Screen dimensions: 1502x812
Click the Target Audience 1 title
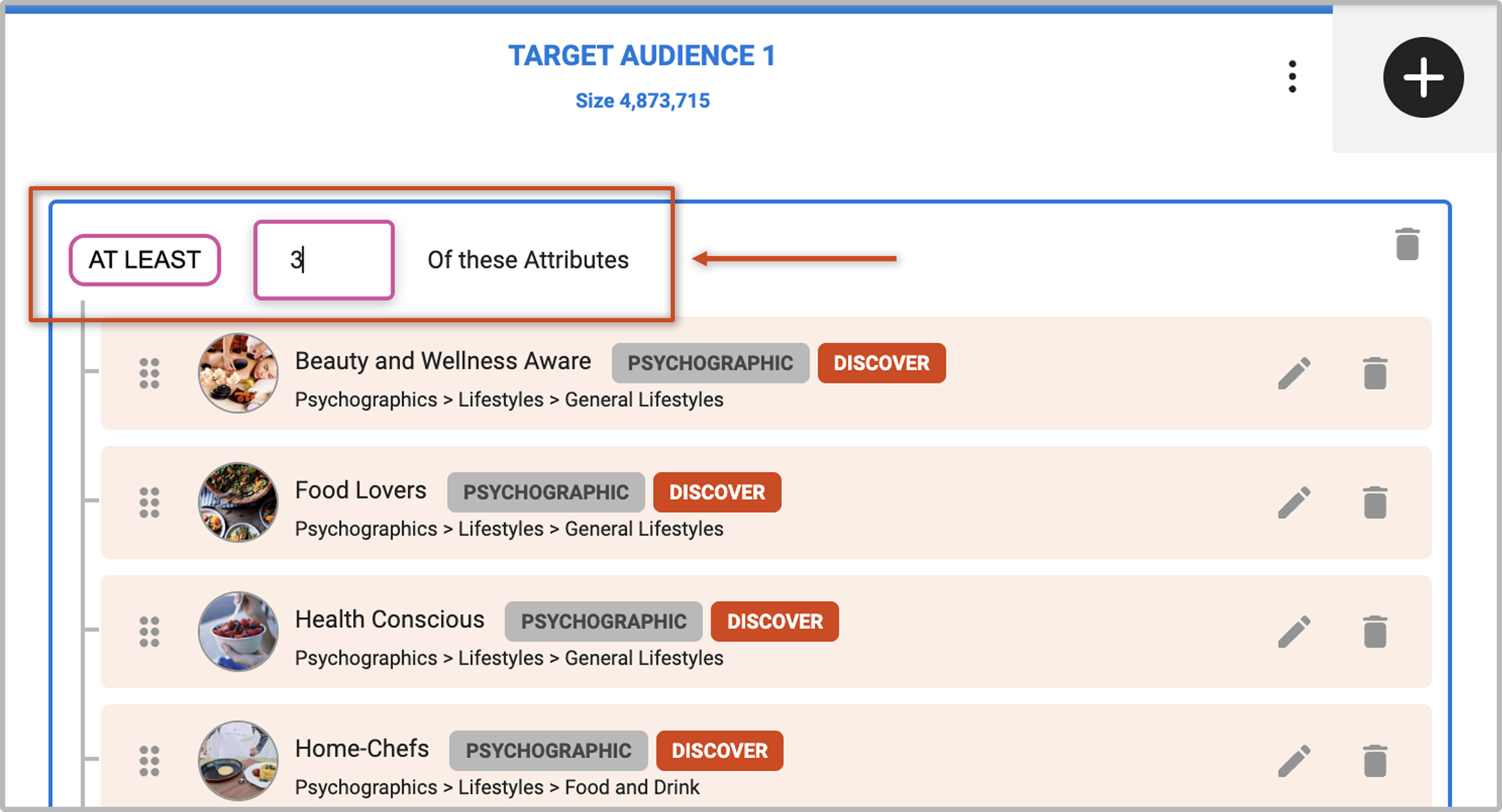(x=641, y=56)
